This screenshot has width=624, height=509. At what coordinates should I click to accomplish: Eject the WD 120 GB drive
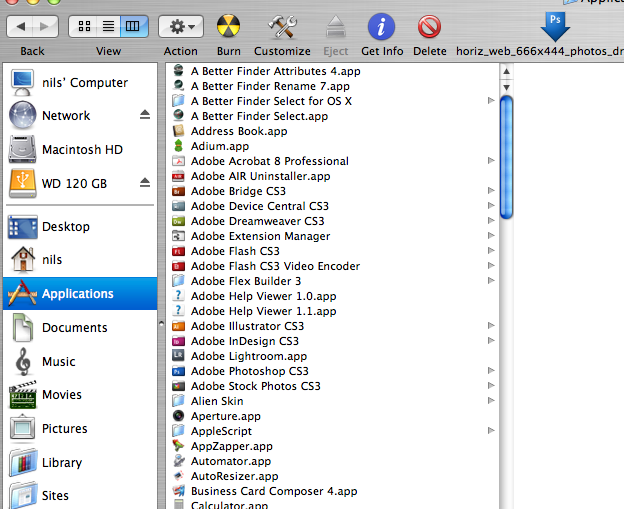(x=145, y=183)
